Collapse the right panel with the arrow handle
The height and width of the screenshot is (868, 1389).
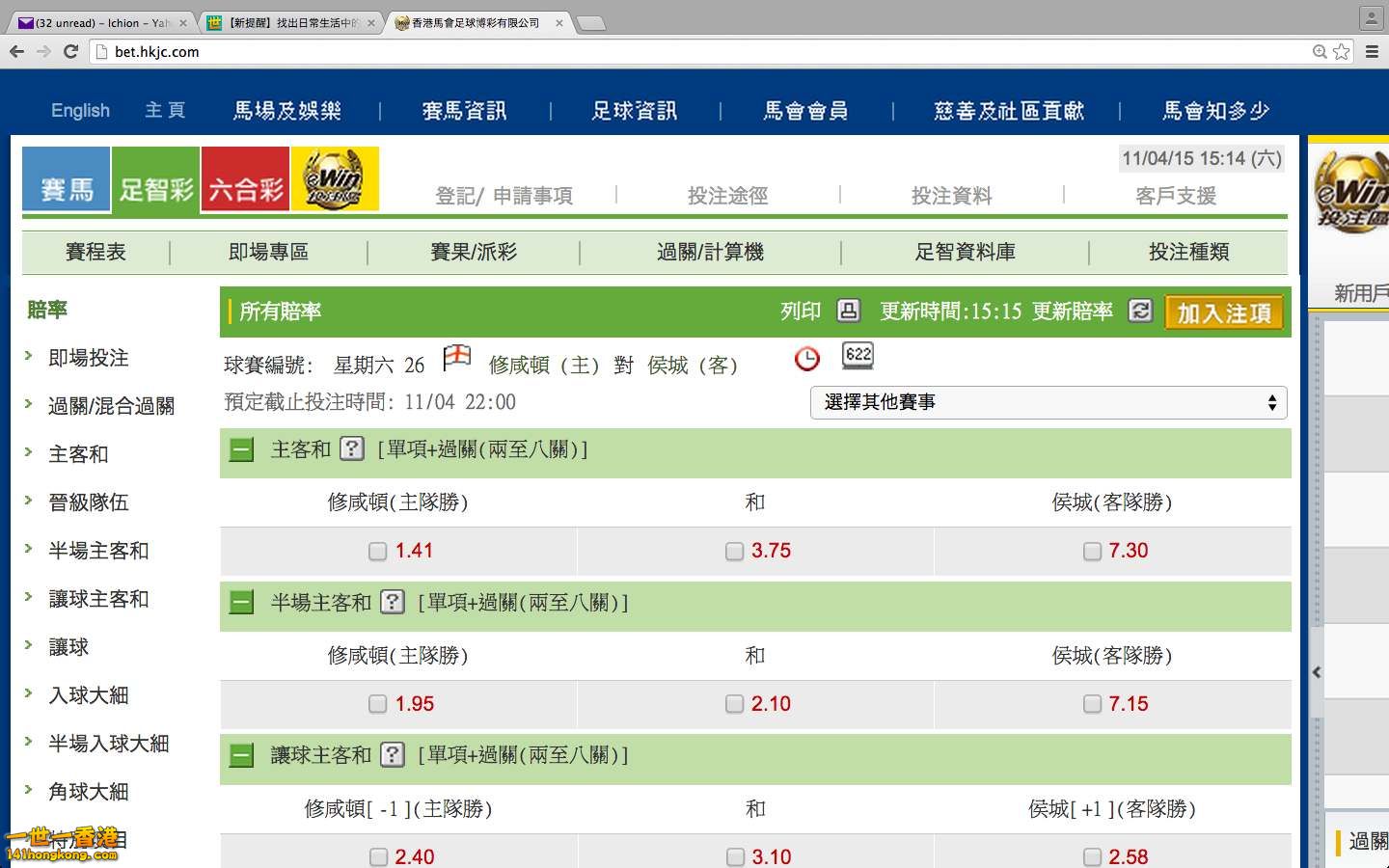click(x=1317, y=672)
